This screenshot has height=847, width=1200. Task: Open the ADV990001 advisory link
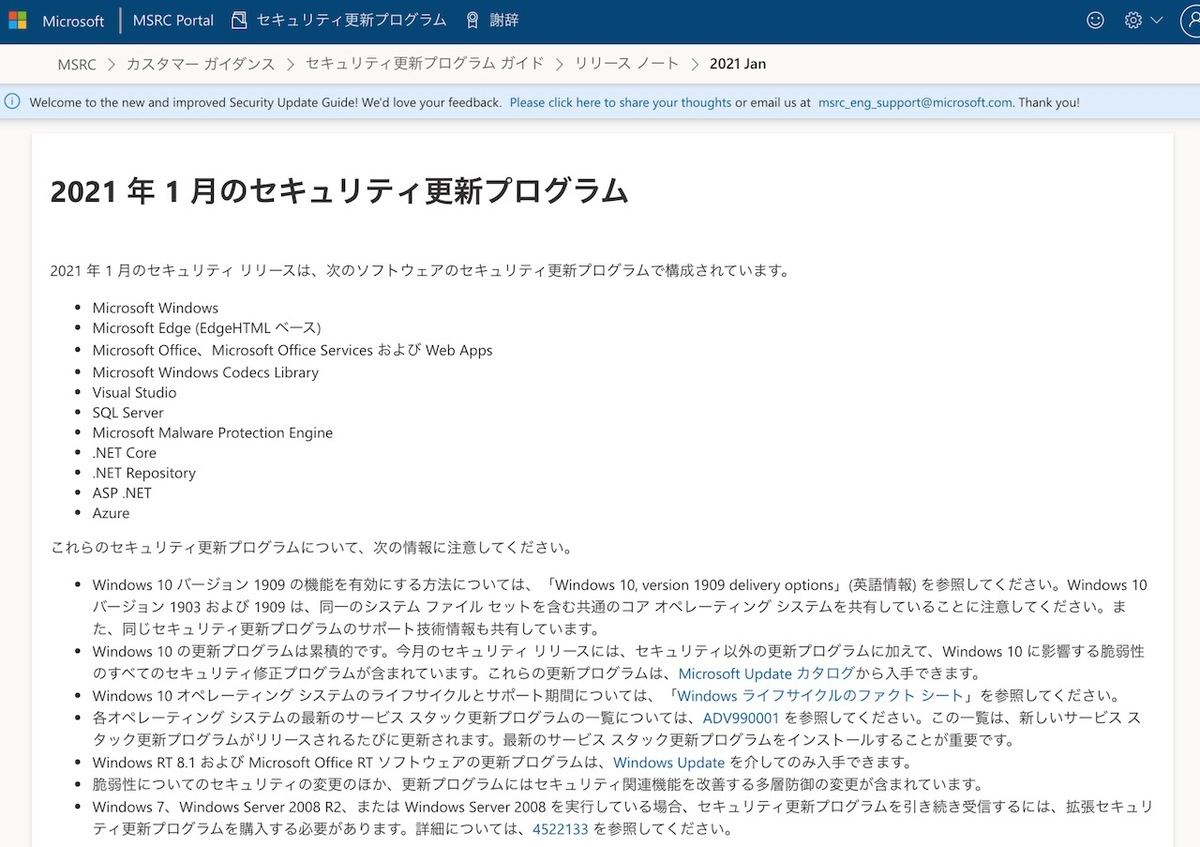pos(741,718)
